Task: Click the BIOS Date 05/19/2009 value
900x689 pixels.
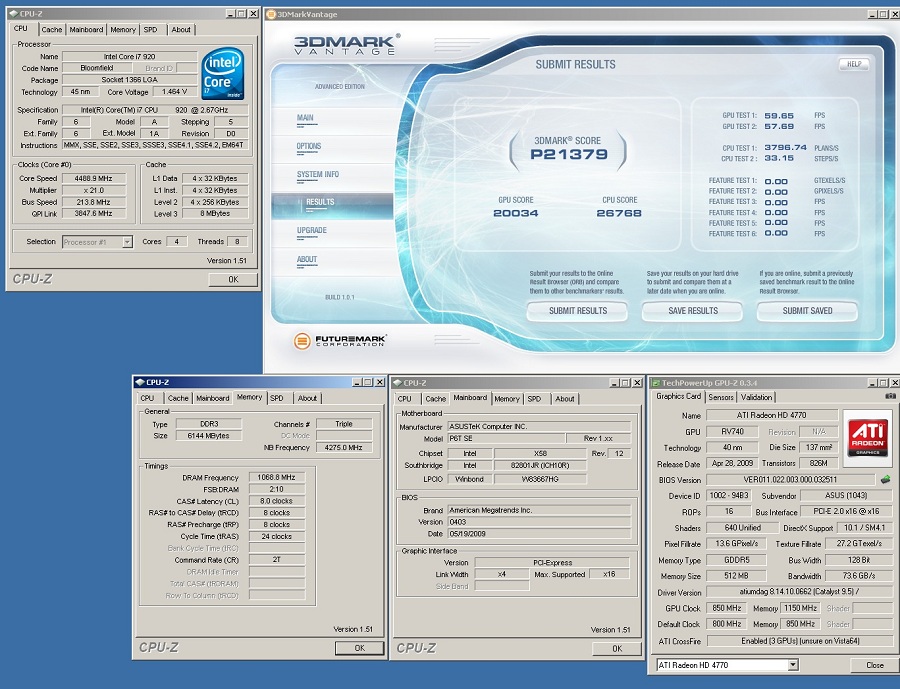Action: [539, 533]
